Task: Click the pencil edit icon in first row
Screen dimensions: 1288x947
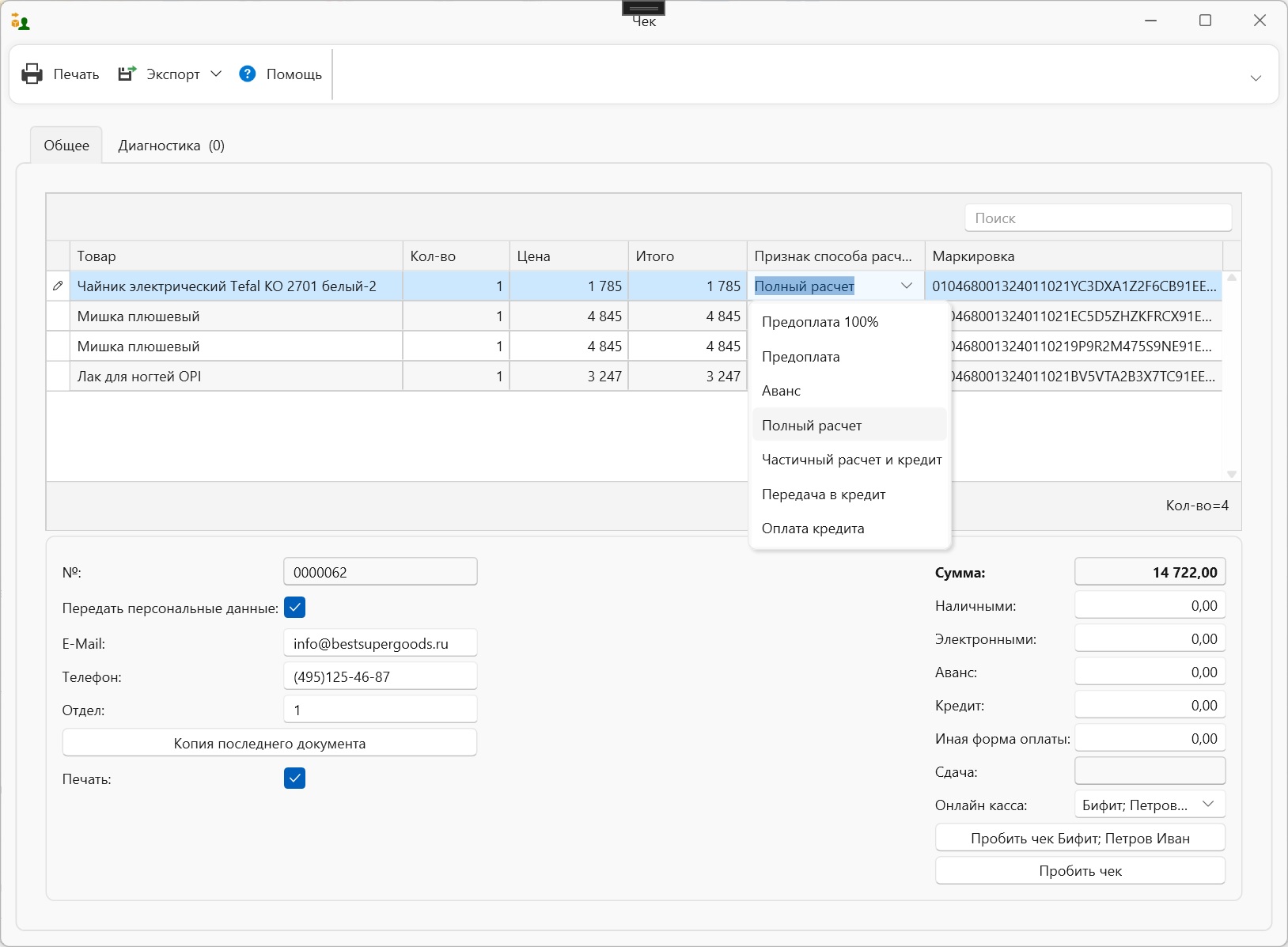Action: coord(58,286)
